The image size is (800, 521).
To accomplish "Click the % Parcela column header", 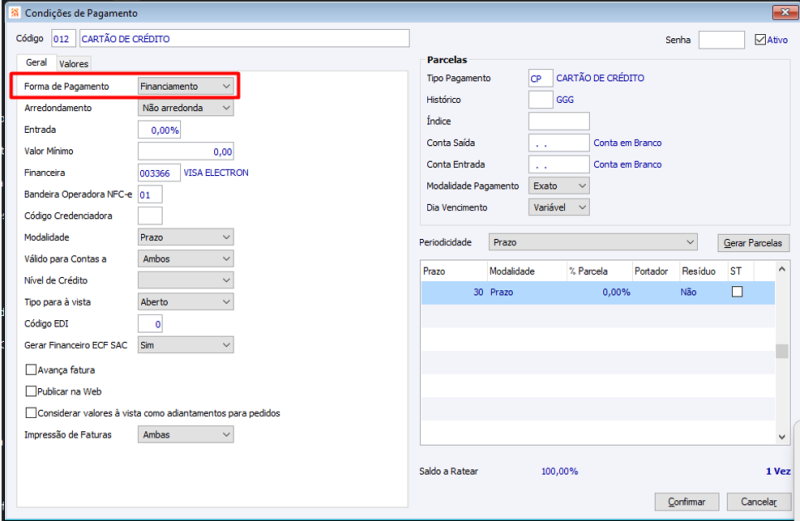I will pos(600,271).
